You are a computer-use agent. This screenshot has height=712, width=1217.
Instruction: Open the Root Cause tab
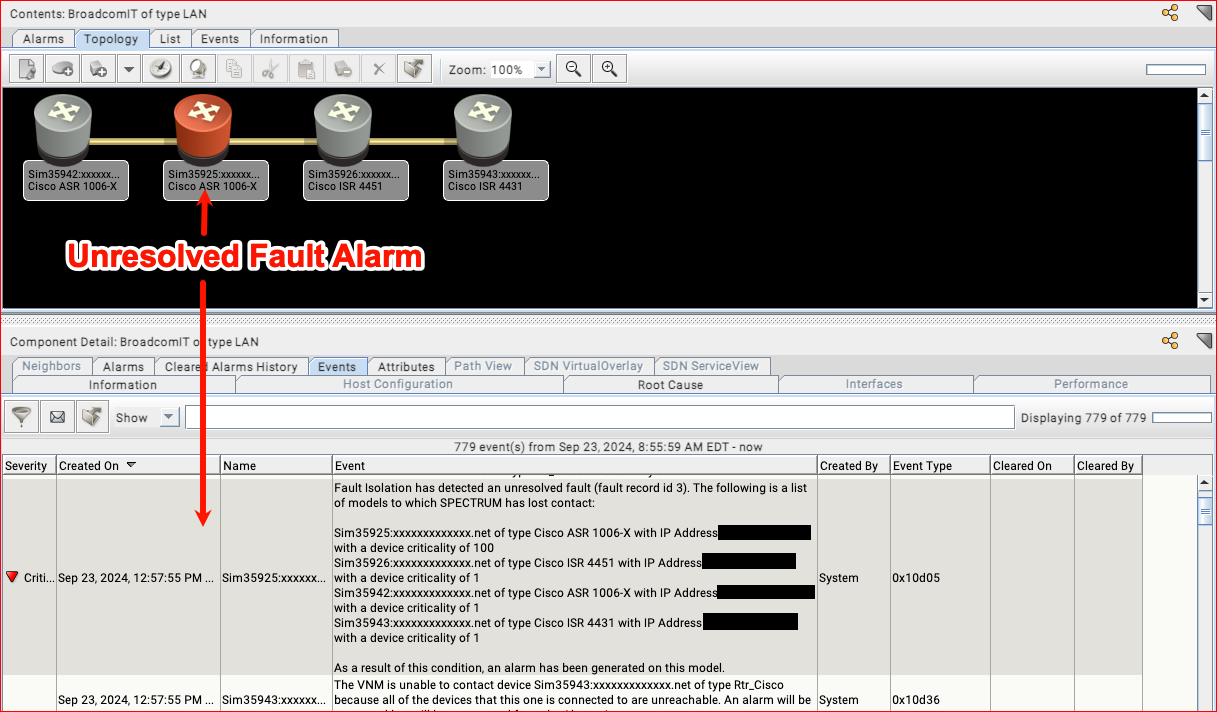[x=670, y=384]
